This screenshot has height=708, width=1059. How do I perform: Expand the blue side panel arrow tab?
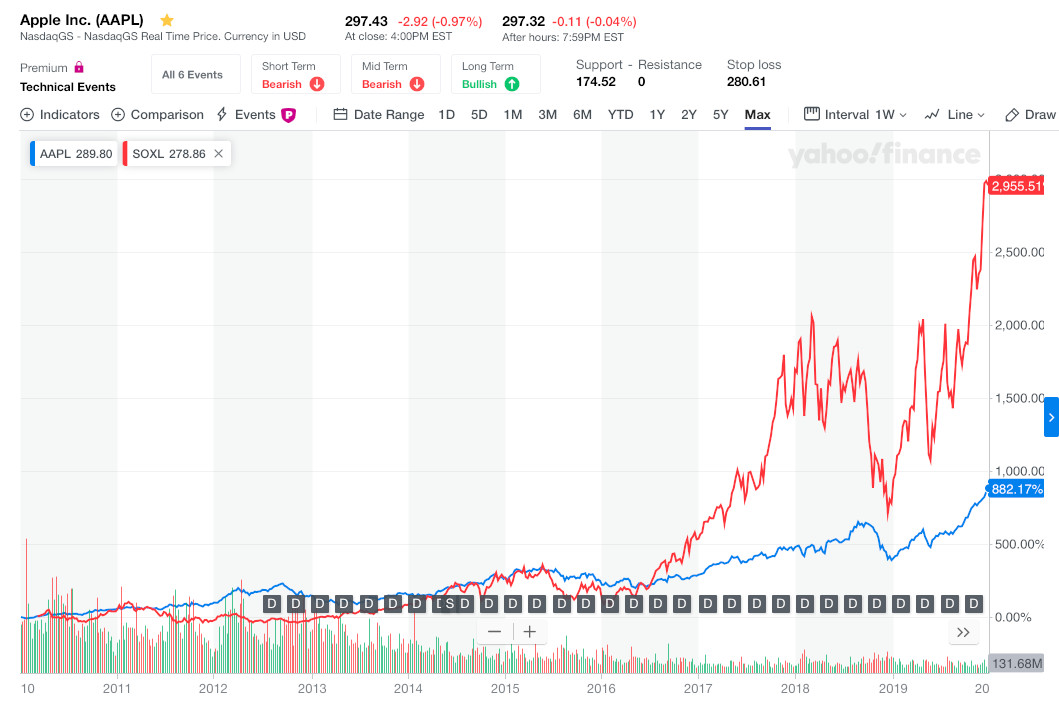click(1052, 418)
